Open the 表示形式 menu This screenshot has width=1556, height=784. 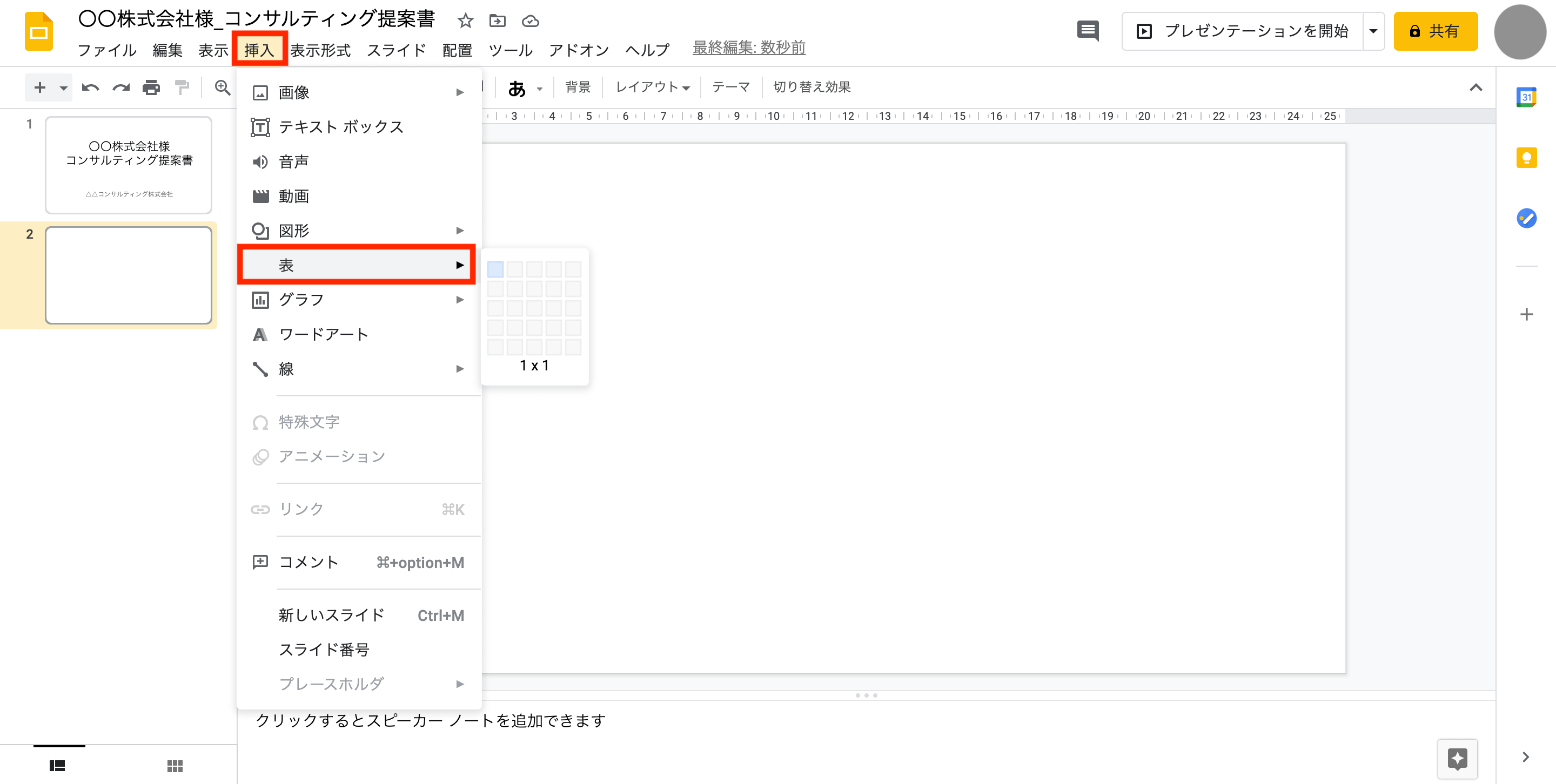pos(320,50)
